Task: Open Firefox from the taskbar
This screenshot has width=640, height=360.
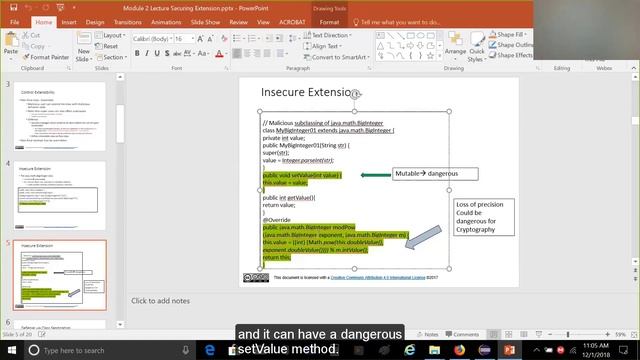Action: coord(459,350)
